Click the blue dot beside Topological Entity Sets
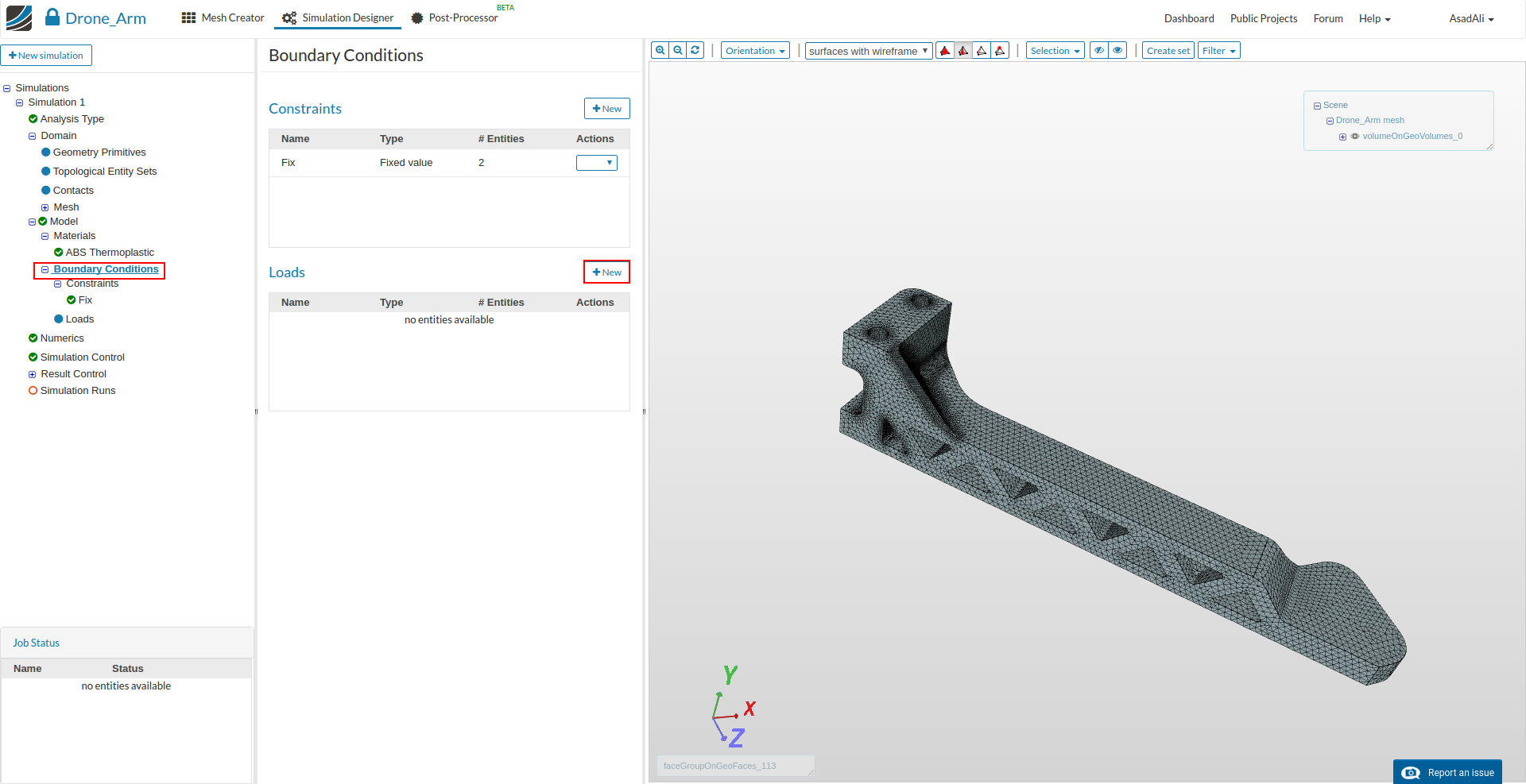This screenshot has width=1526, height=784. point(45,172)
